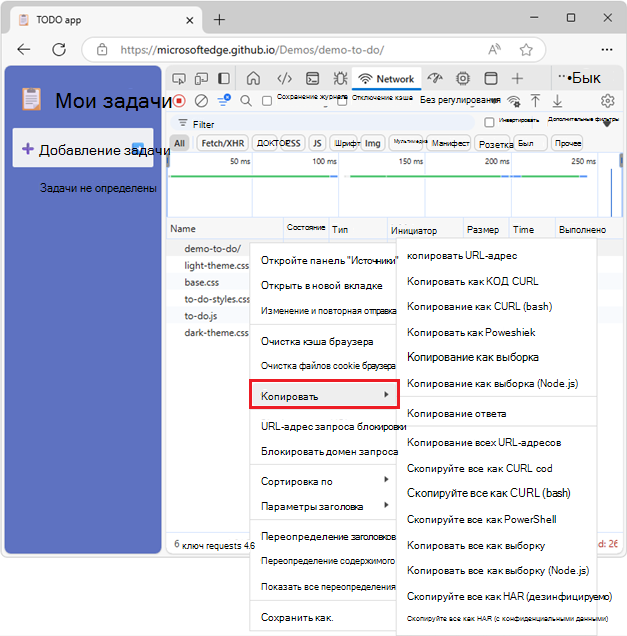627x636 pixels.
Task: Open the Memory chip icon tool
Action: (x=463, y=78)
